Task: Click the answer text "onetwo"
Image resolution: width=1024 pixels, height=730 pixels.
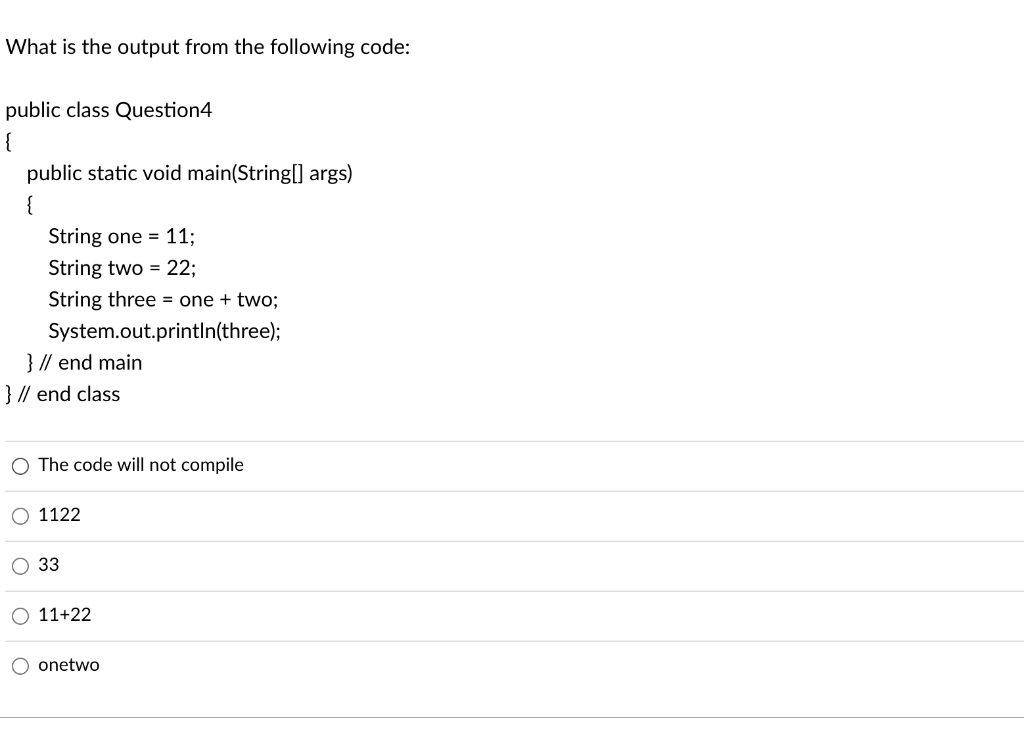Action: pos(67,665)
